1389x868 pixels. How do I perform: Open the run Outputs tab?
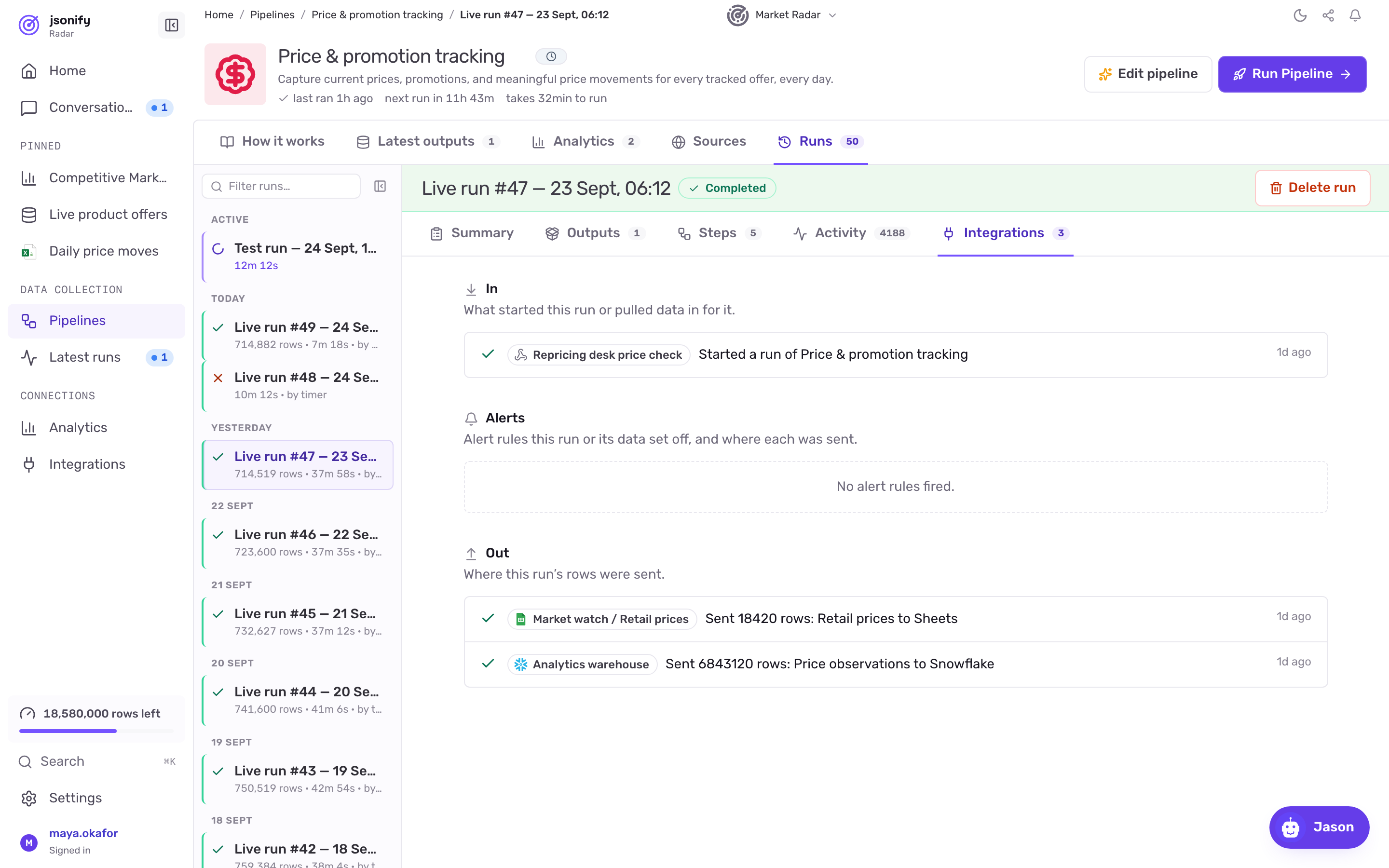click(x=595, y=233)
